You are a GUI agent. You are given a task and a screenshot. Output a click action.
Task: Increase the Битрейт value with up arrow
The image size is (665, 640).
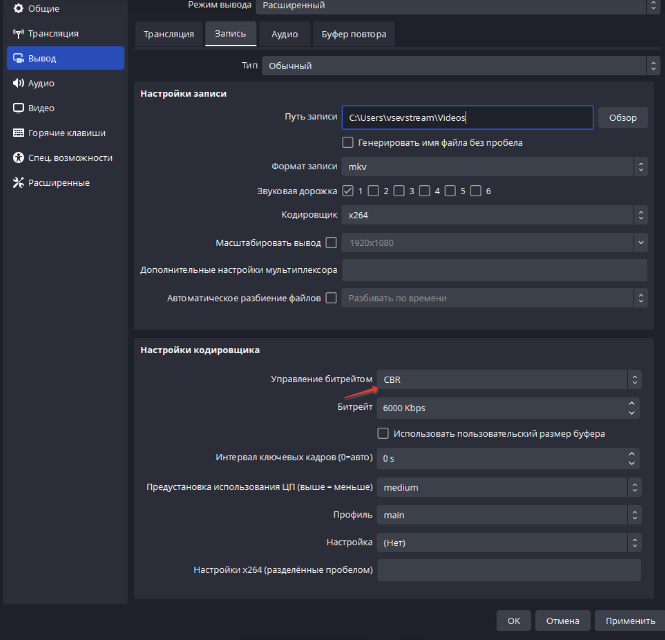(631, 403)
